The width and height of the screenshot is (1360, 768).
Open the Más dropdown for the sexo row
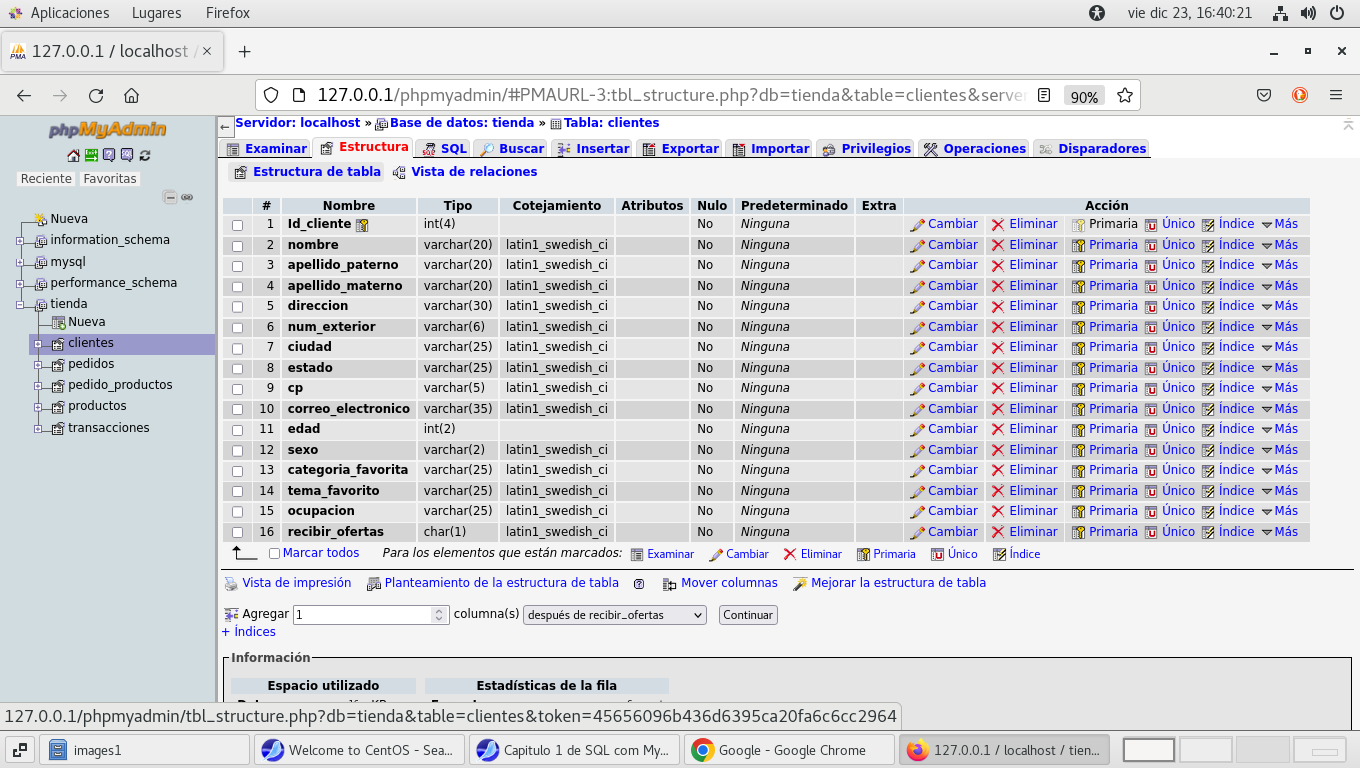(1279, 450)
